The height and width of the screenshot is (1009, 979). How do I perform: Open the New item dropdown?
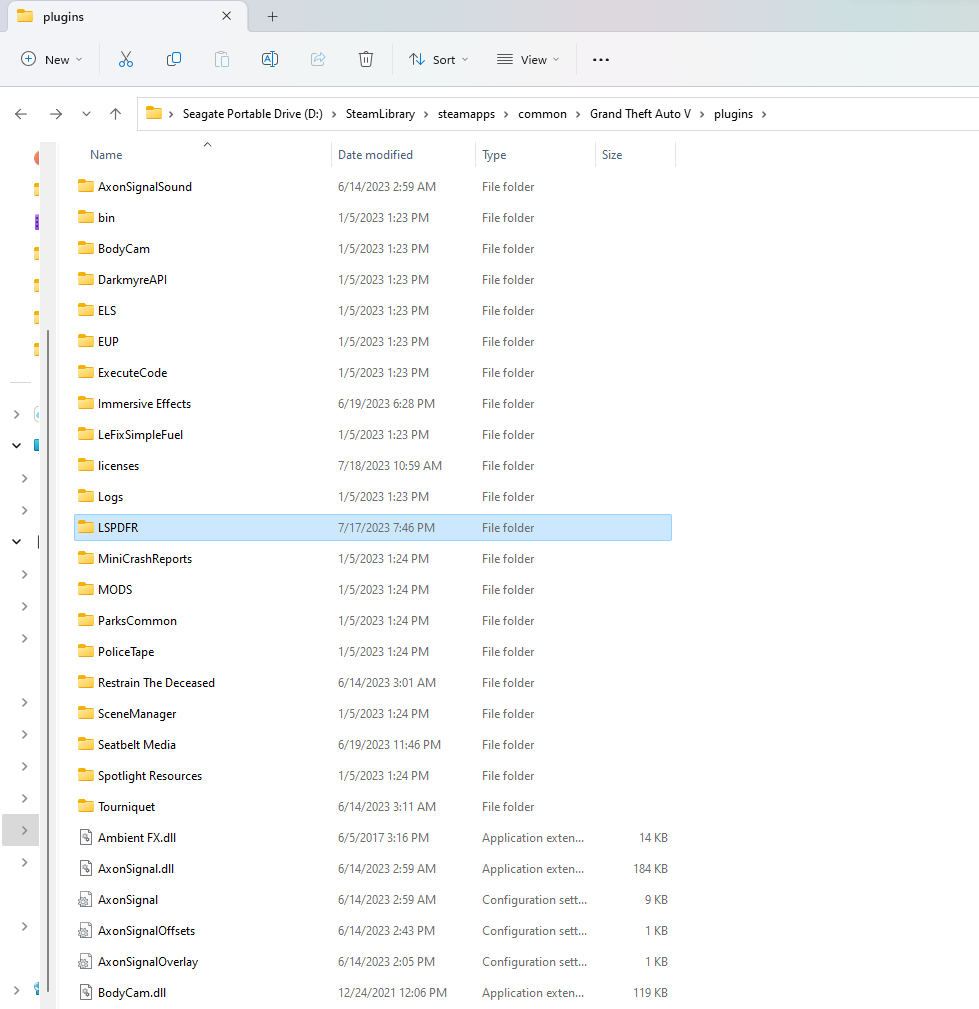point(52,60)
